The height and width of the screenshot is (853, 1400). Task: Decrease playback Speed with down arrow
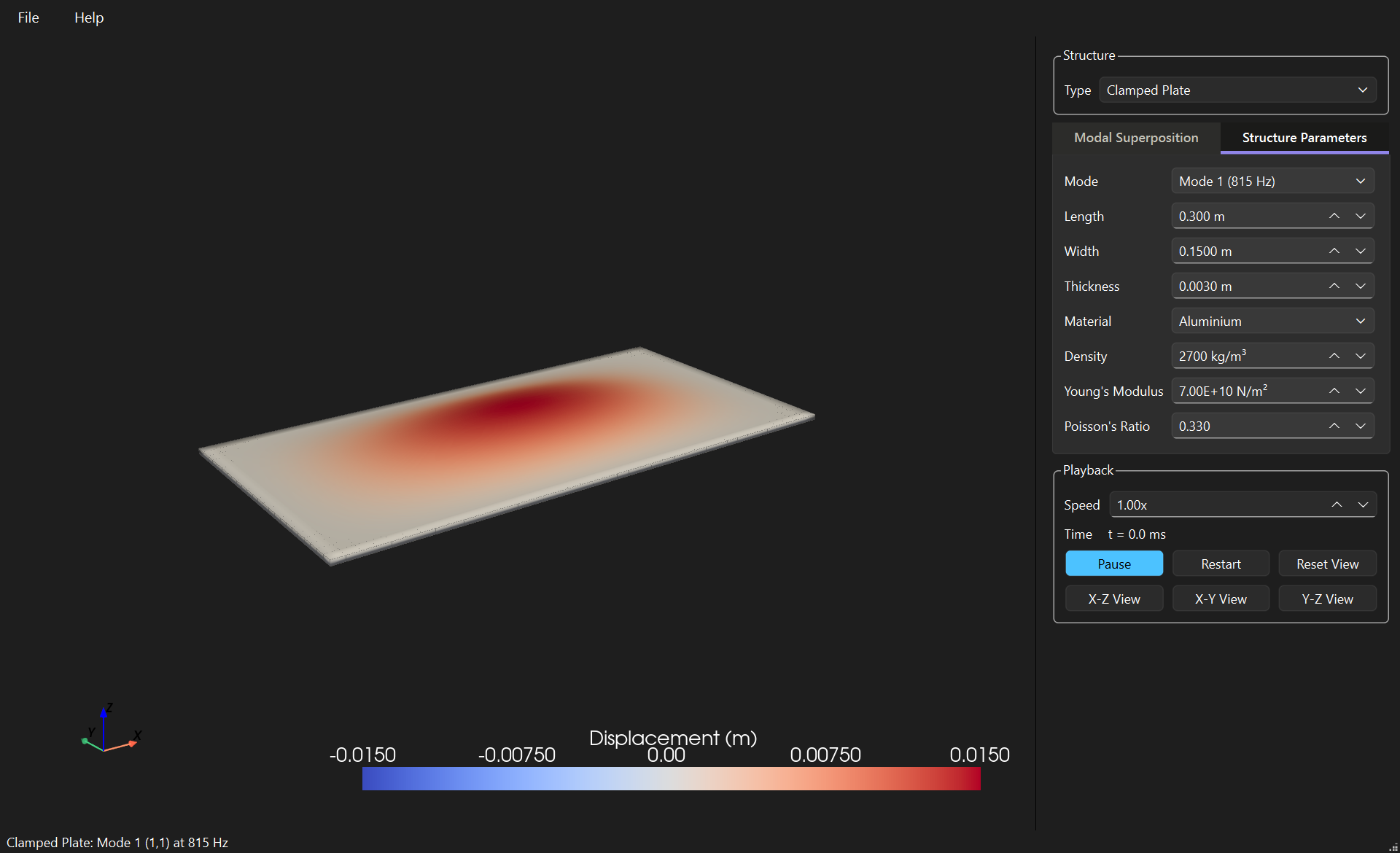pyautogui.click(x=1364, y=505)
